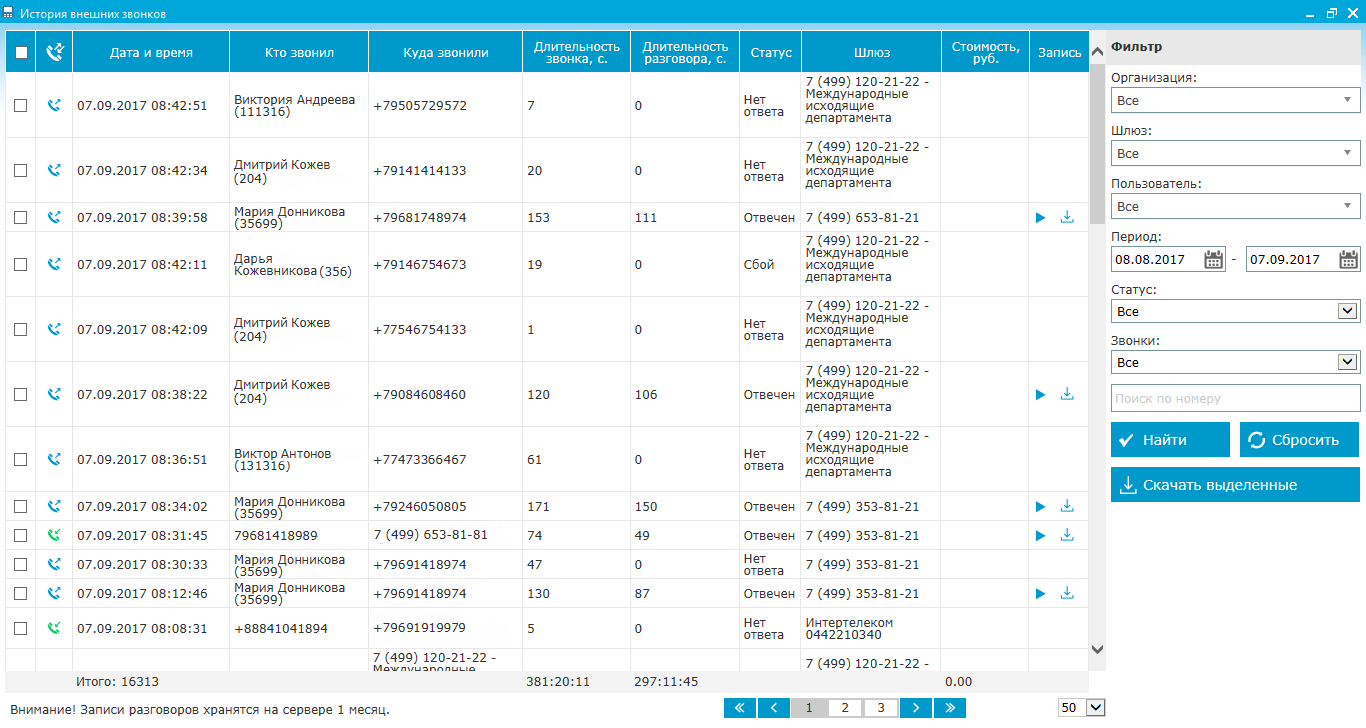Check the row for call at 08:42:09
The height and width of the screenshot is (728, 1366).
[20, 330]
